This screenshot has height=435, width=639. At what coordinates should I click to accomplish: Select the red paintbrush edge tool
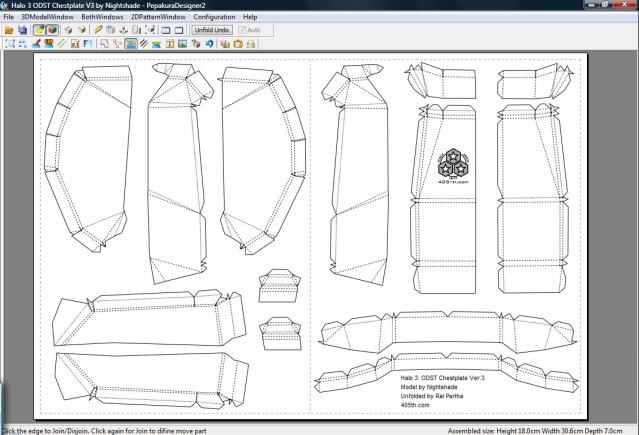point(36,44)
